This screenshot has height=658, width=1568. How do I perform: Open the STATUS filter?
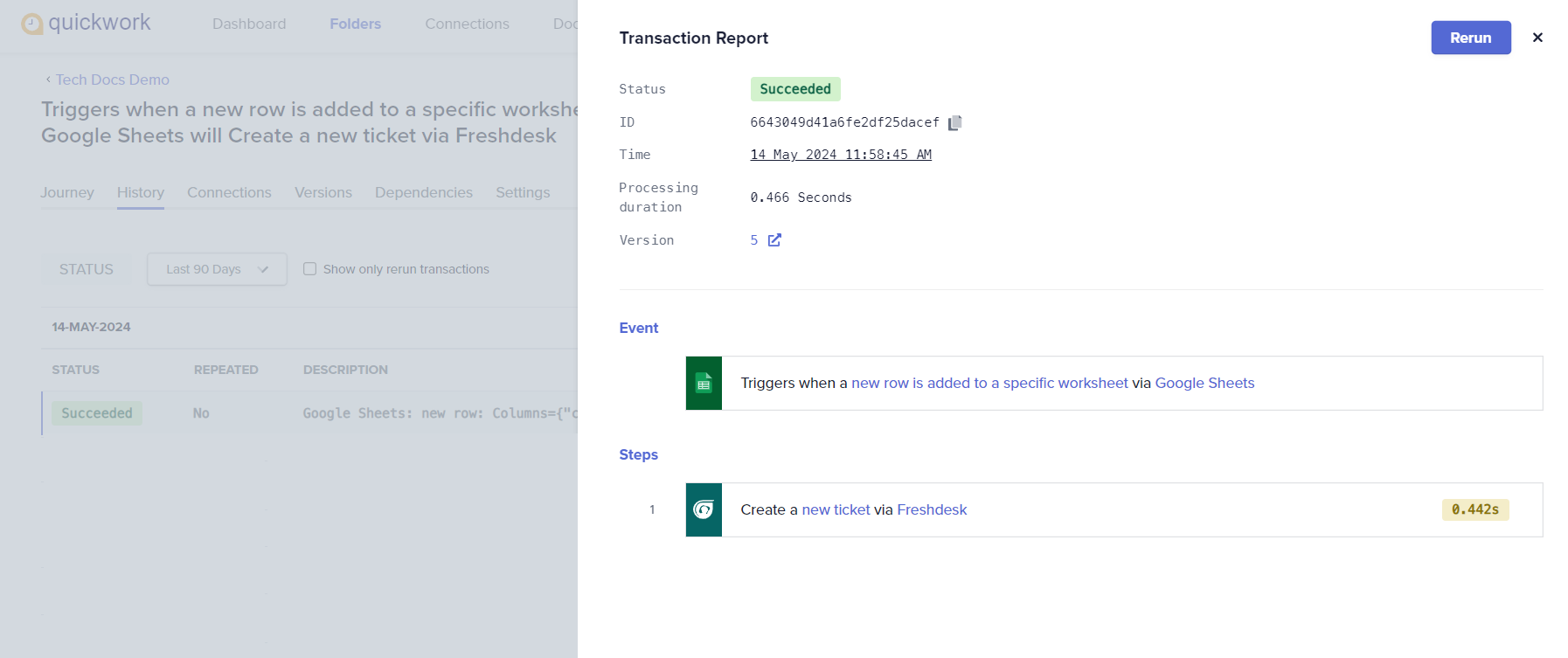(x=87, y=269)
